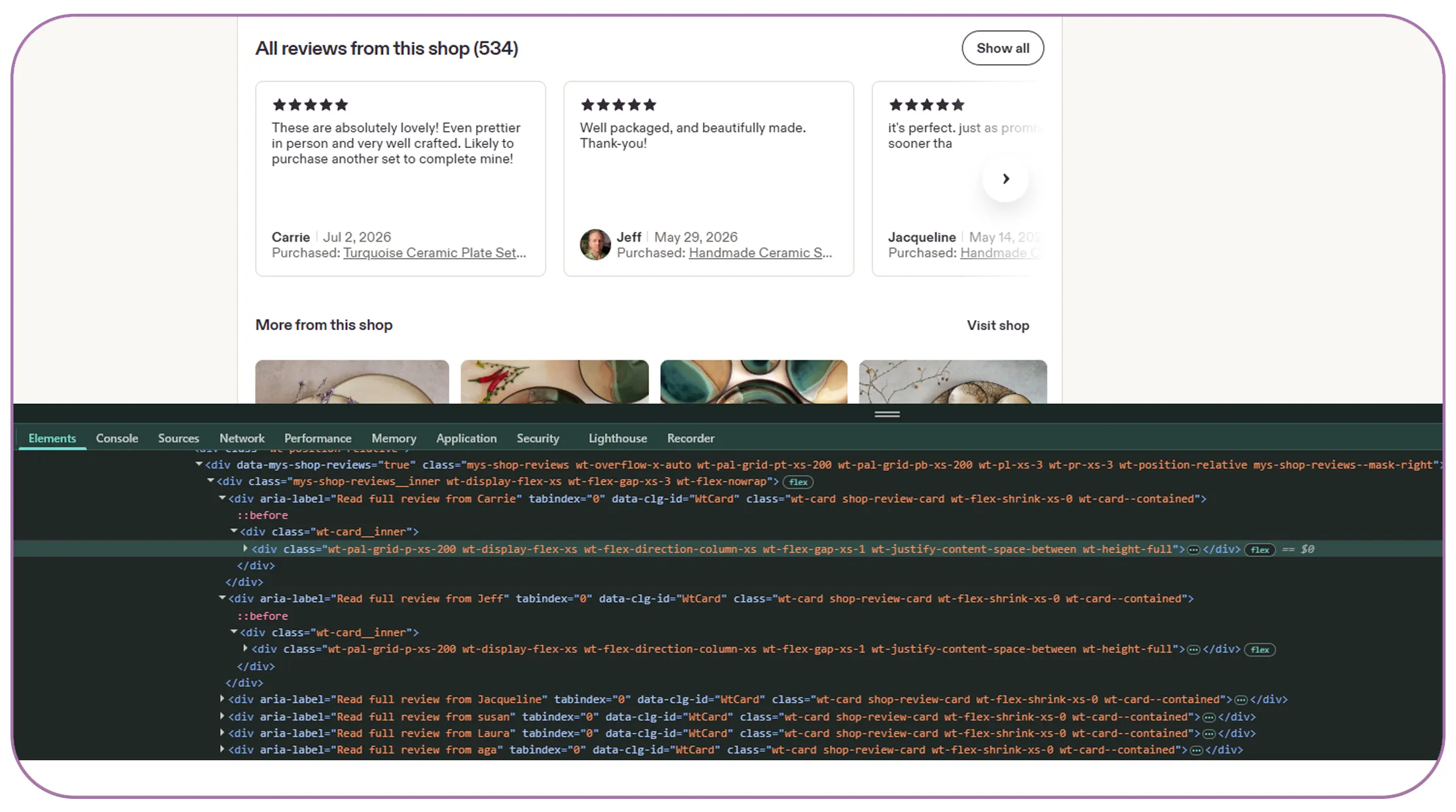Viewport: 1456px width, 812px height.
Task: Select Carrie's five-star rating
Action: [310, 105]
